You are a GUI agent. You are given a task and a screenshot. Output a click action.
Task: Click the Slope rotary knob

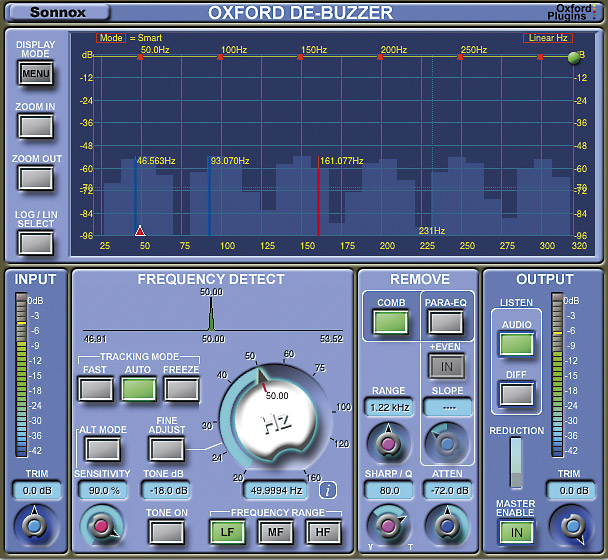(x=447, y=443)
